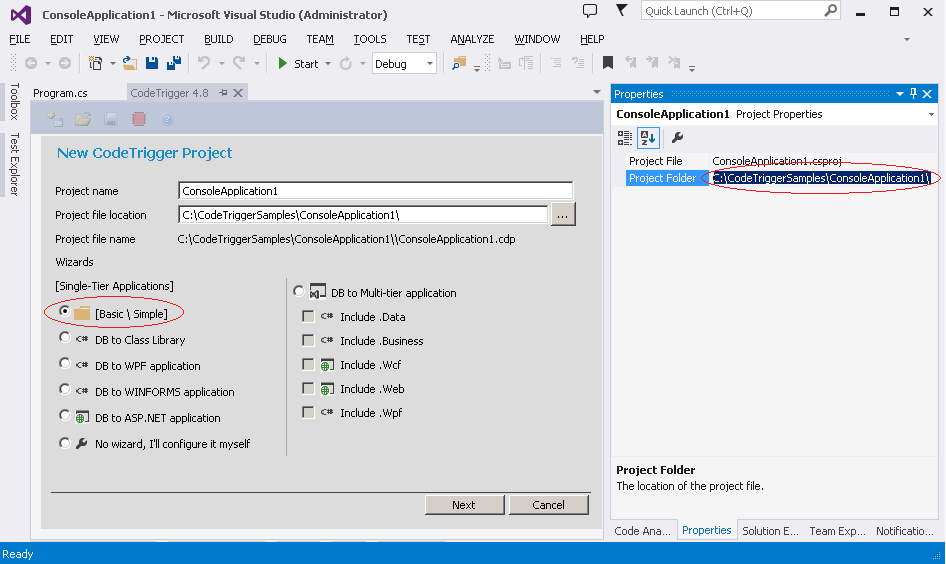This screenshot has height=564, width=946.
Task: Click into the Project name field
Action: pos(375,191)
